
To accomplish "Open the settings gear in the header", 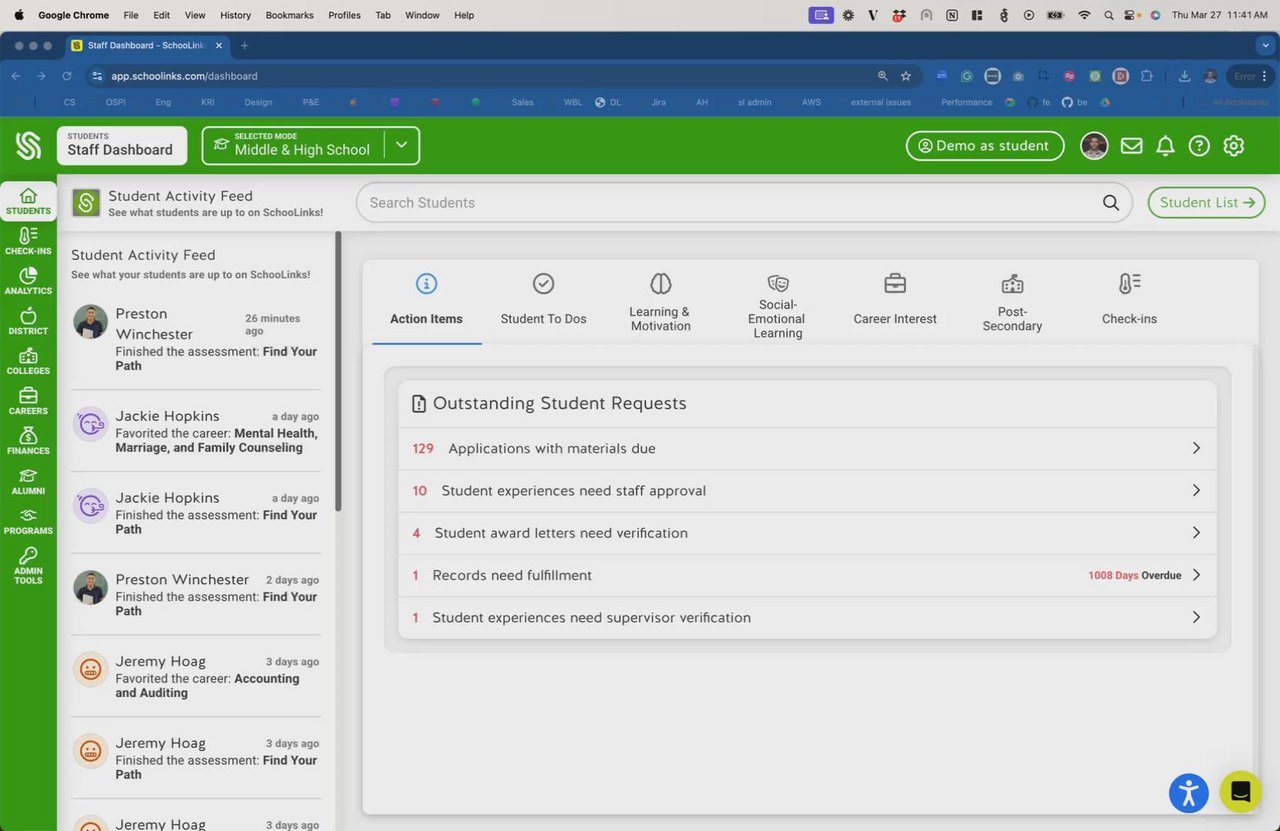I will [x=1234, y=146].
